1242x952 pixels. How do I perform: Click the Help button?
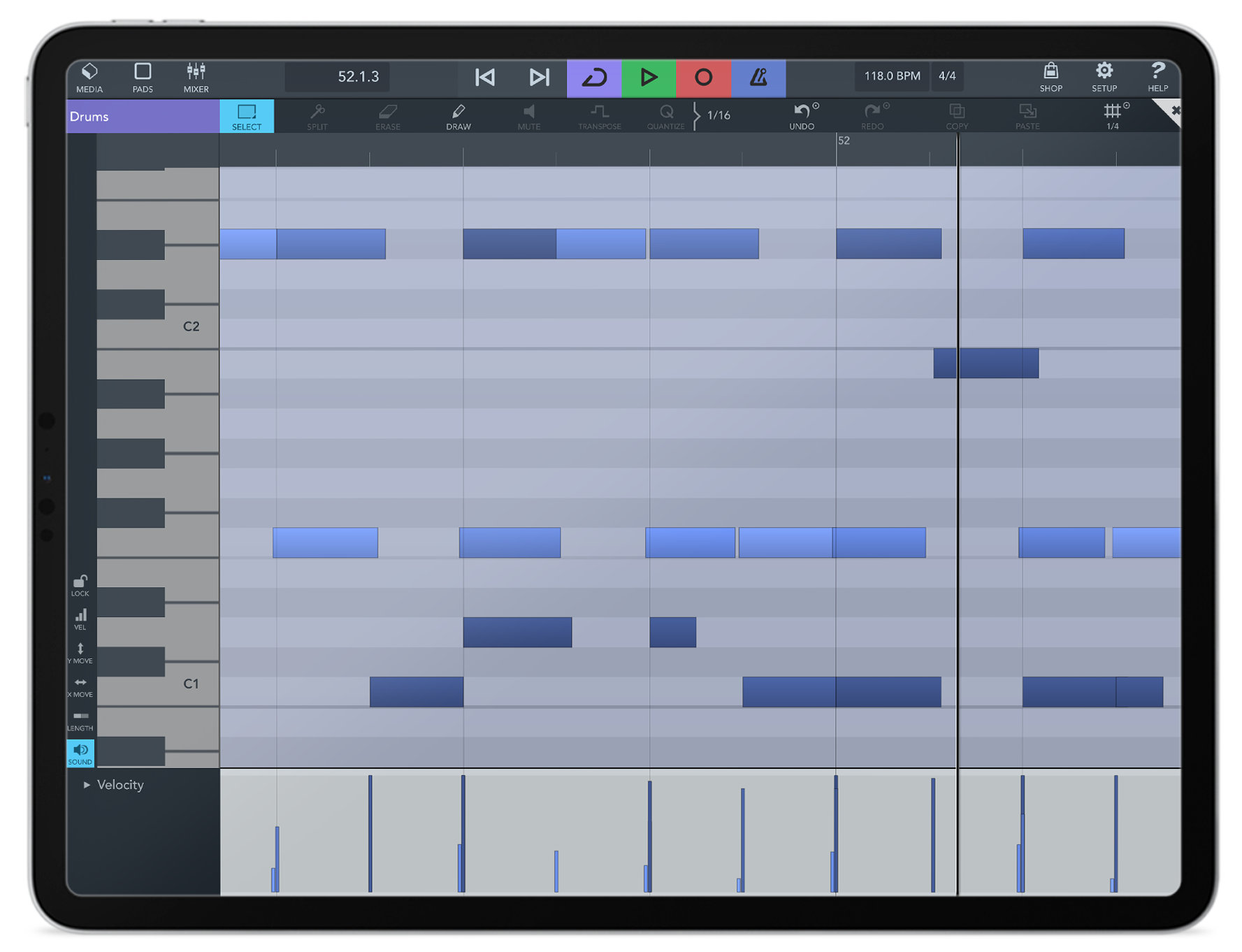click(x=1157, y=77)
